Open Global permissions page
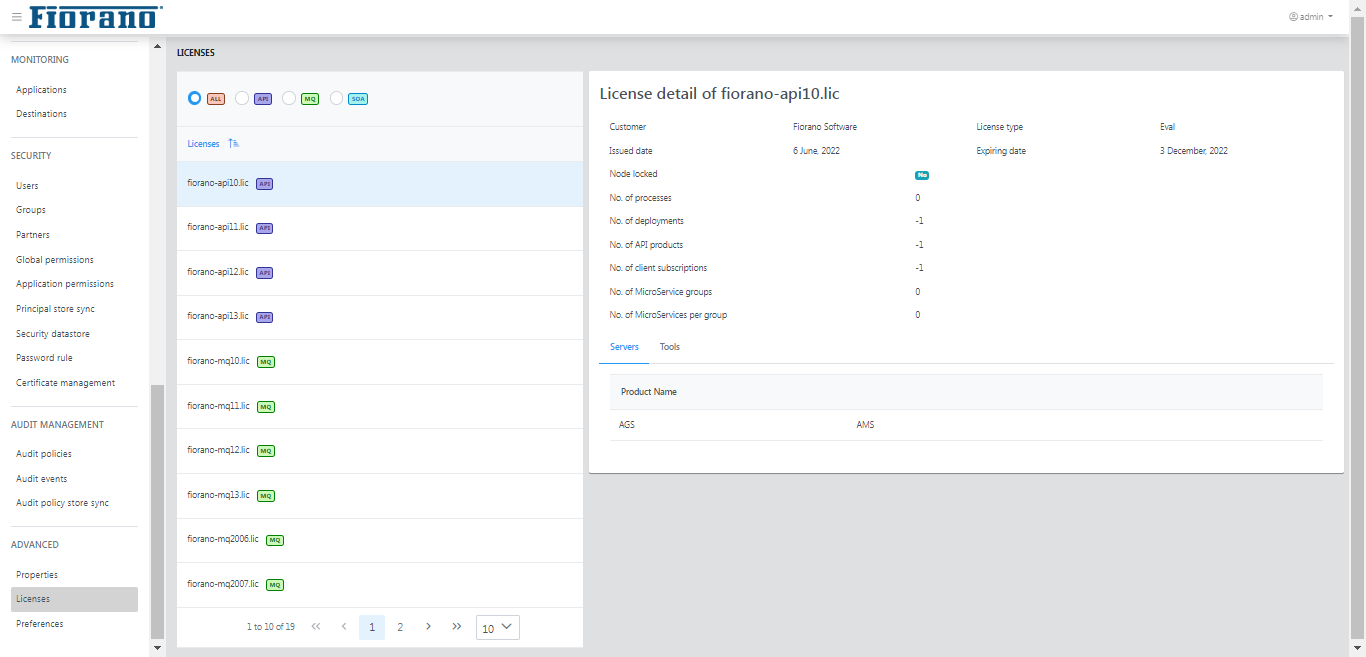This screenshot has width=1366, height=657. pos(55,260)
